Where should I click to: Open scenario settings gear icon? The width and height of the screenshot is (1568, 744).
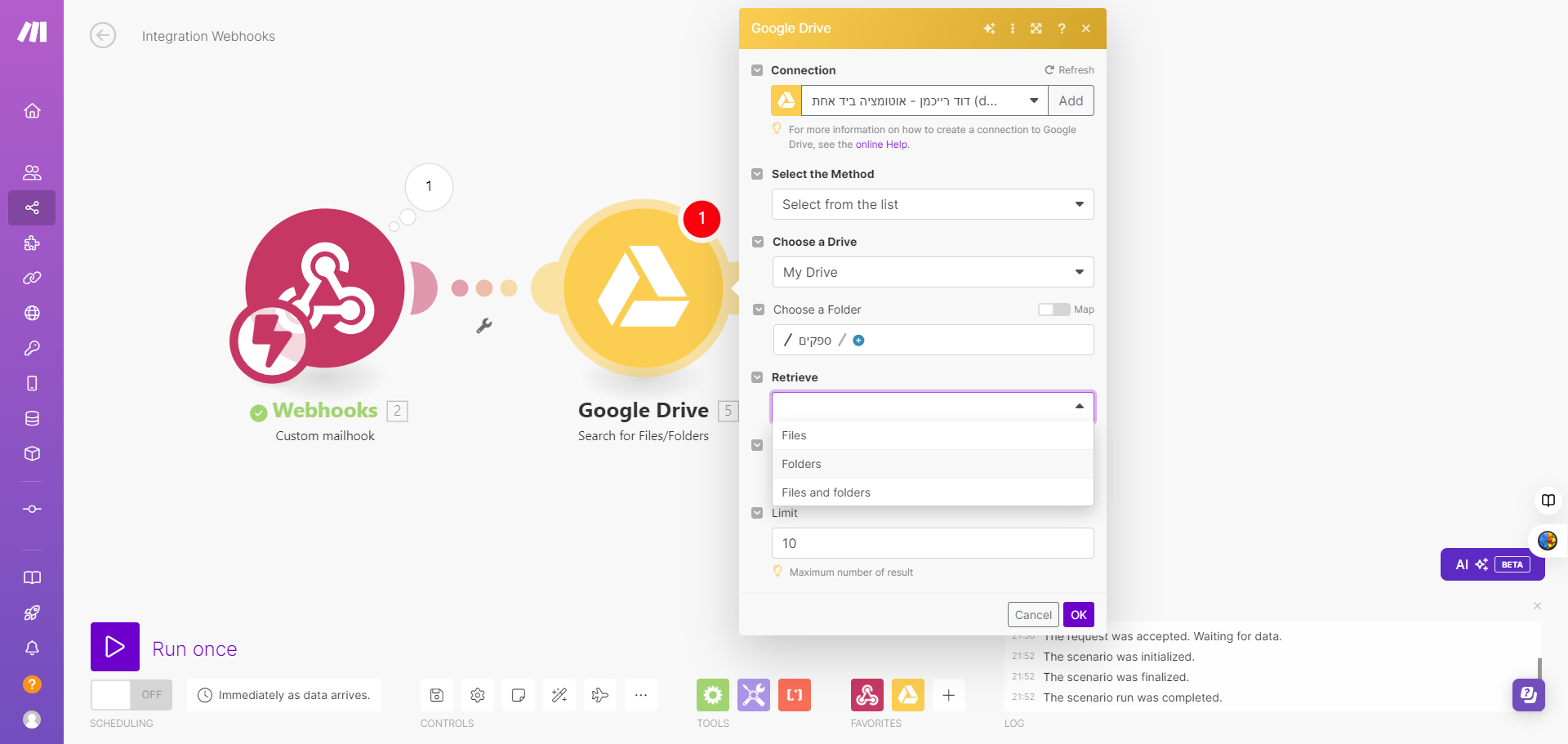click(x=478, y=695)
